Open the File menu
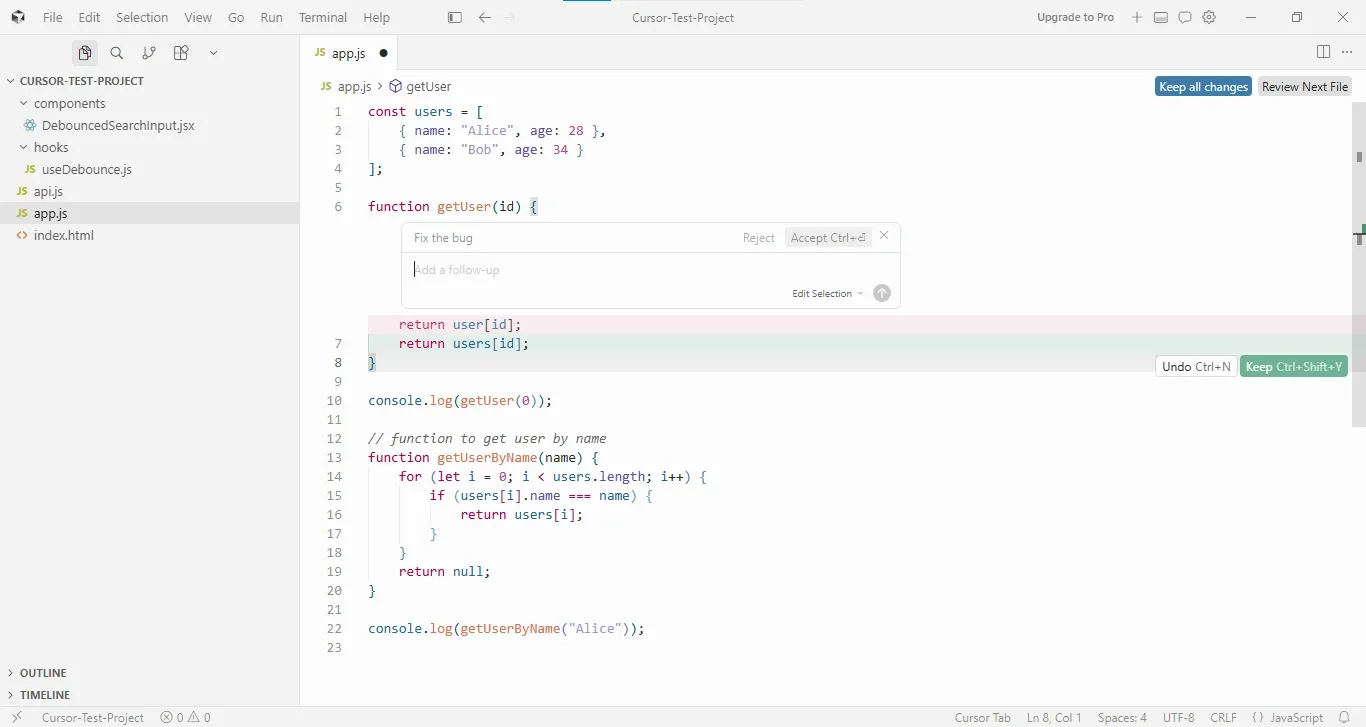This screenshot has height=727, width=1366. pos(52,17)
